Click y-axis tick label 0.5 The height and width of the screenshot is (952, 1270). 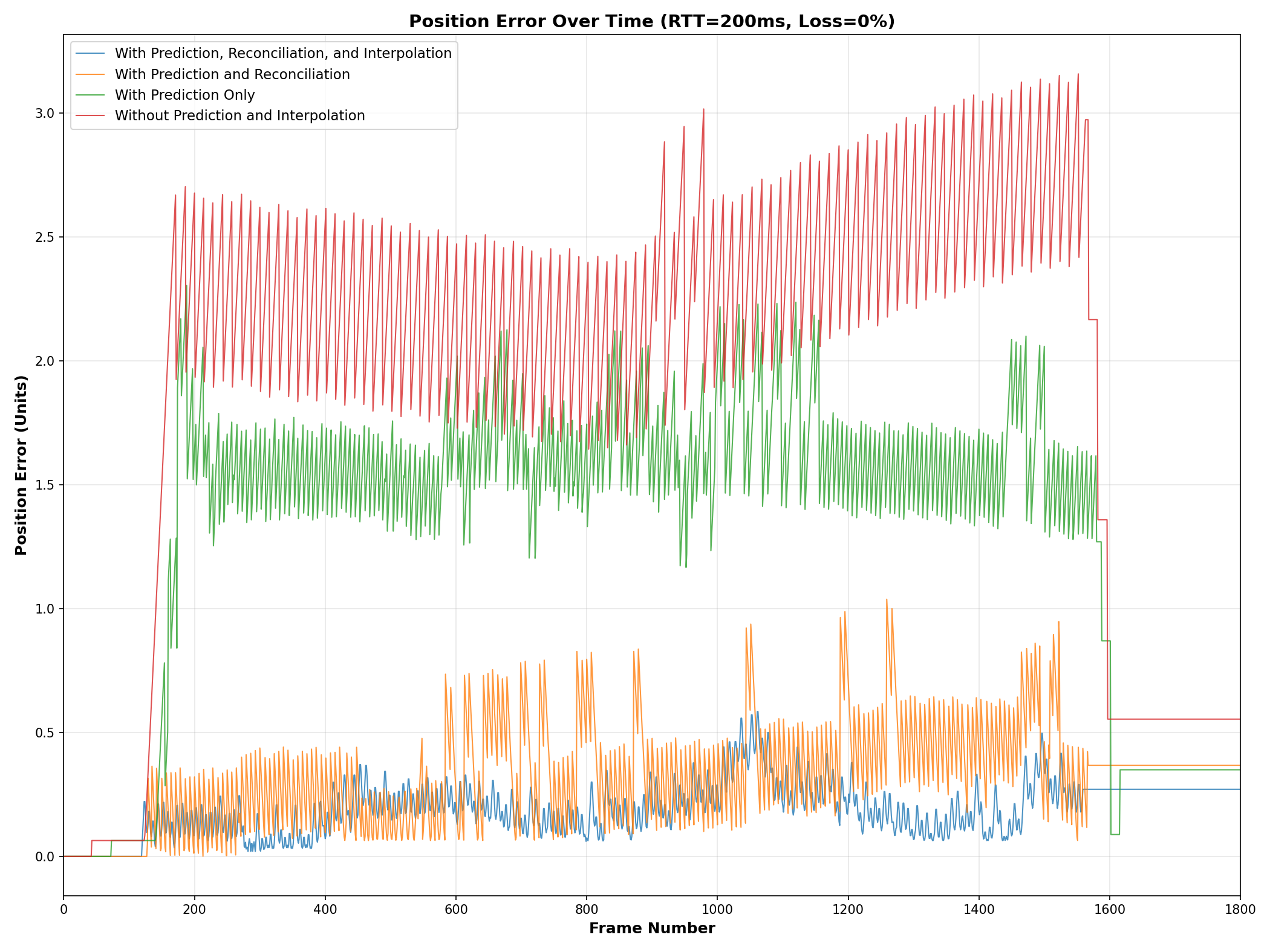44,733
